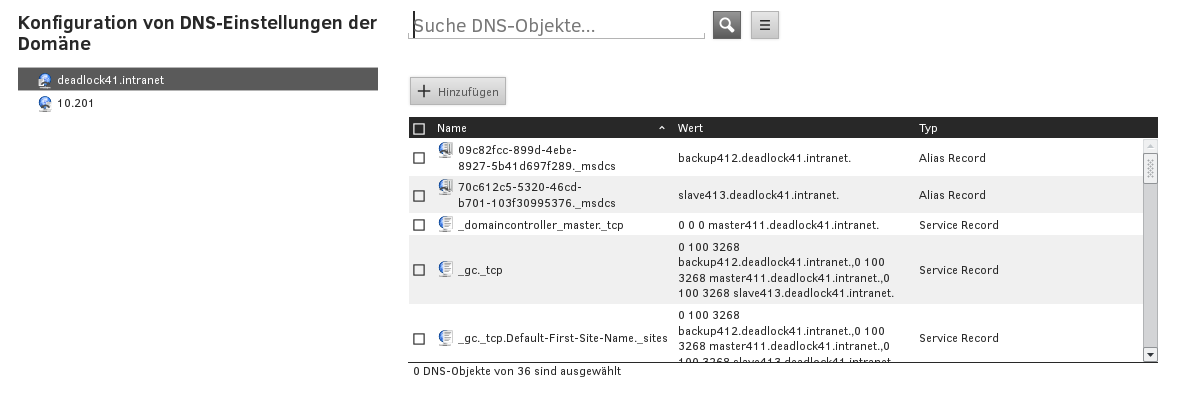Click the magnifier search button

(x=726, y=26)
